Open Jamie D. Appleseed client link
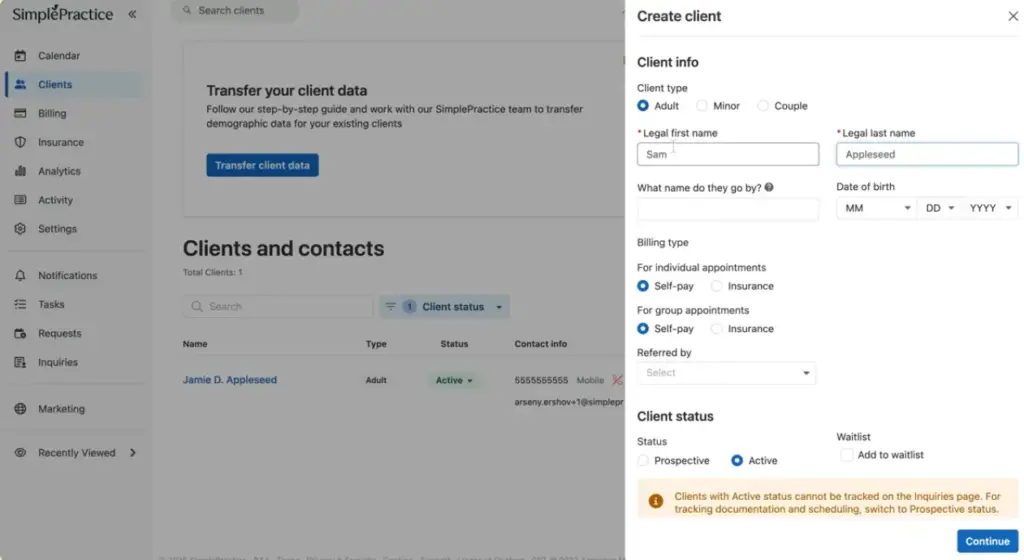 [230, 380]
